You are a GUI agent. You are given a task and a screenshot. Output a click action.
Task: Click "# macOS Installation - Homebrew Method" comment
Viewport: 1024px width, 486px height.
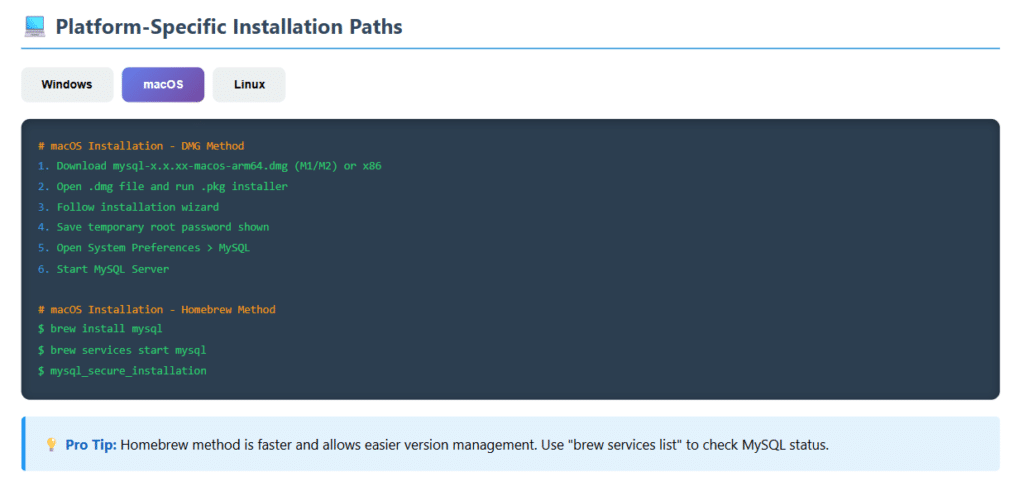(x=157, y=310)
